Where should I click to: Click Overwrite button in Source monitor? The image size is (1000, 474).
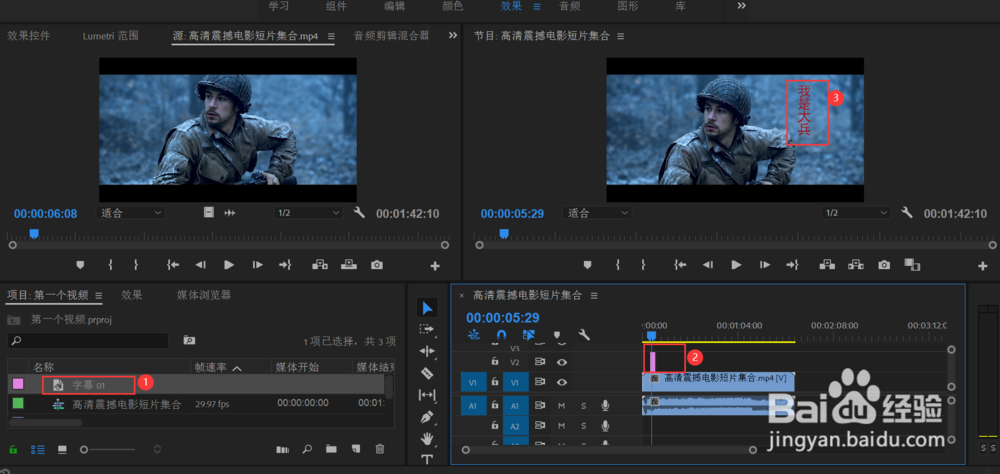pyautogui.click(x=348, y=265)
